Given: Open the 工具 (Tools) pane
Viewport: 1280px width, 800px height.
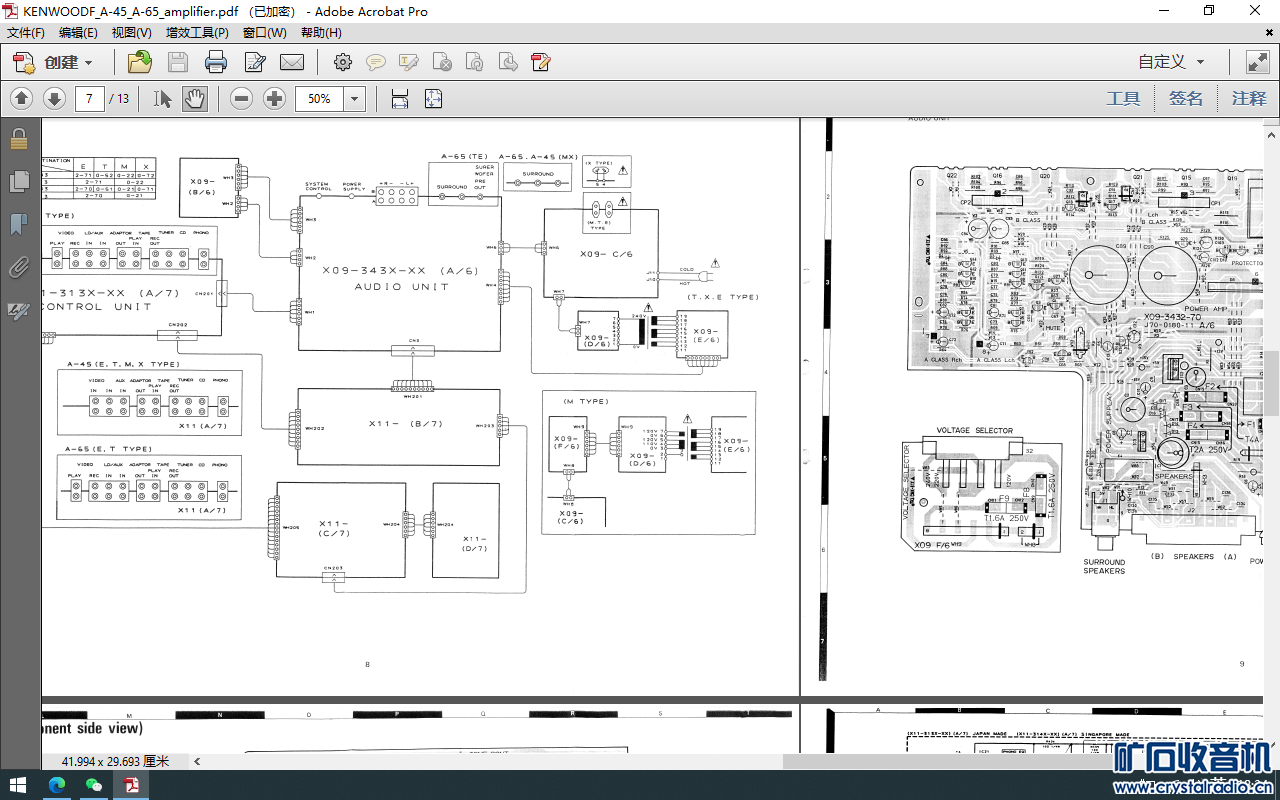Looking at the screenshot, I should click(1123, 98).
